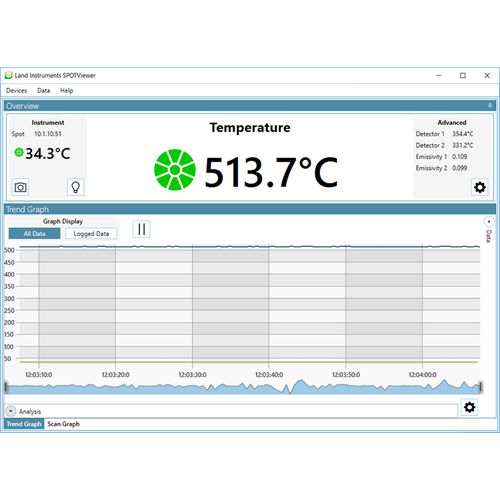The height and width of the screenshot is (500, 500).
Task: Open the Data menu
Action: (x=44, y=91)
